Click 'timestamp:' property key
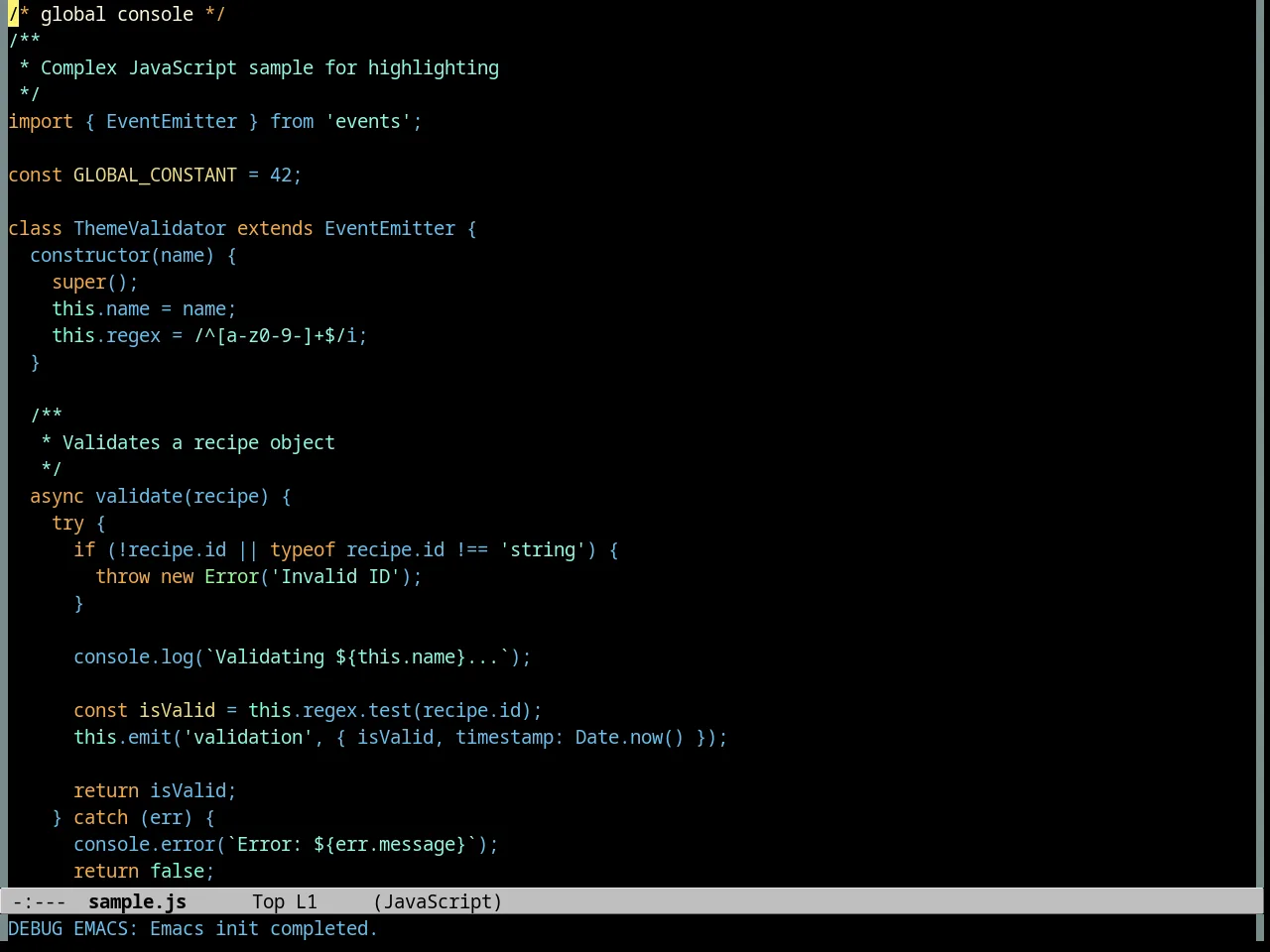This screenshot has height=952, width=1270. click(510, 737)
